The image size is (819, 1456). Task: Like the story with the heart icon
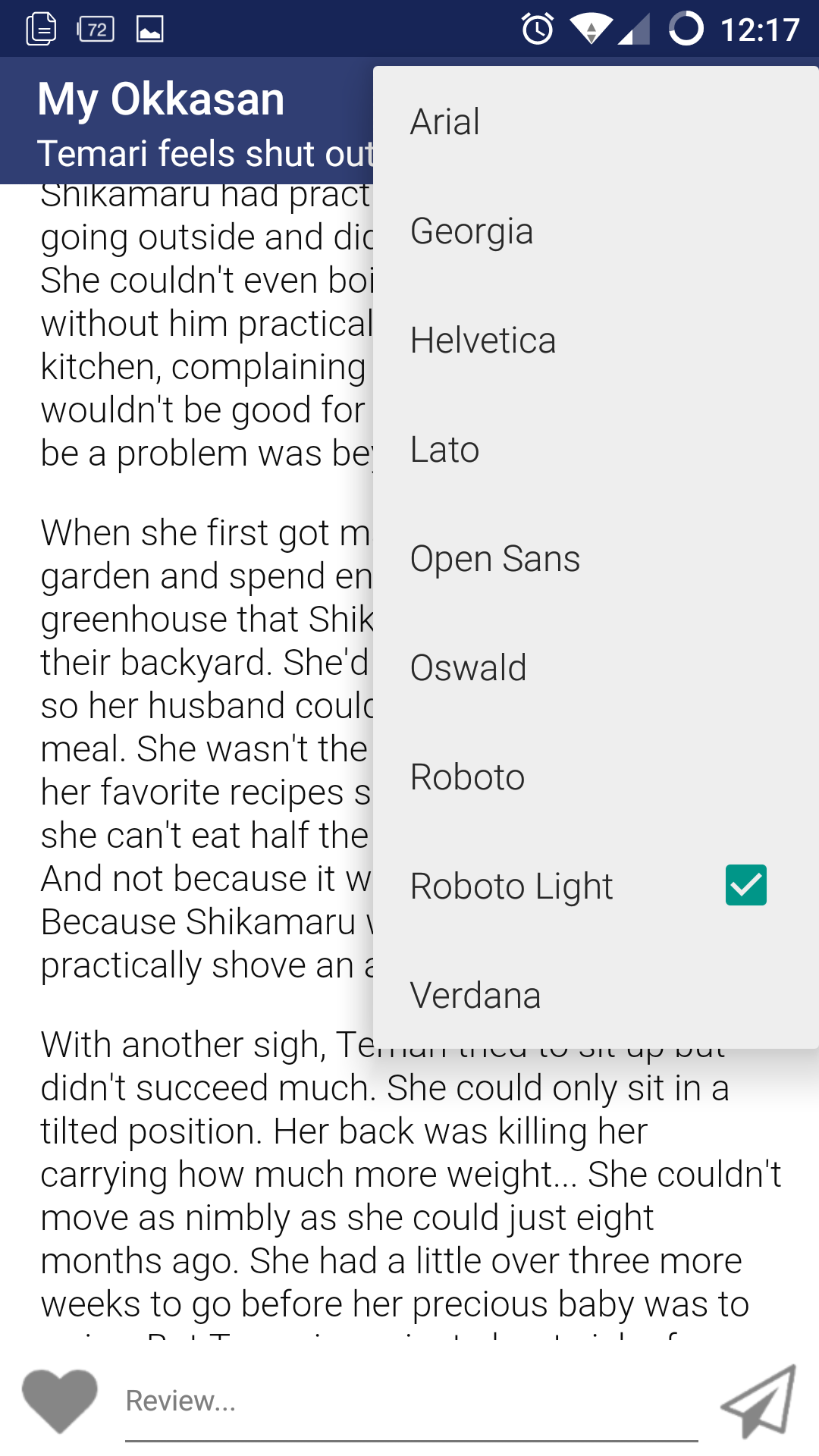point(57,1401)
